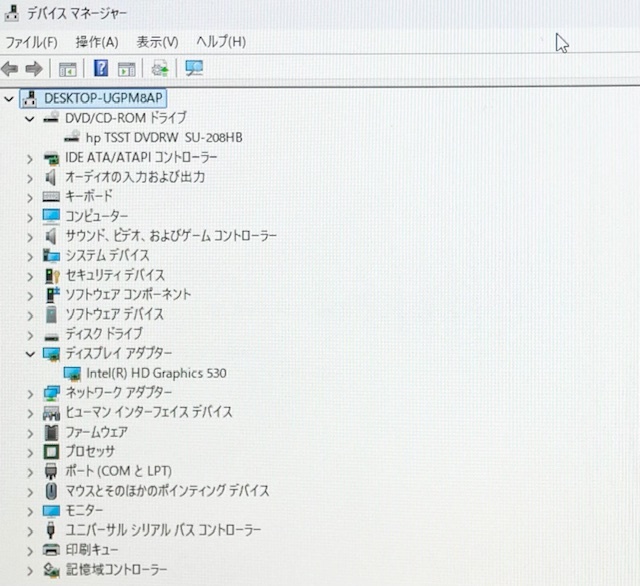Expand the ソフトウェア デバイス chevron
The height and width of the screenshot is (586, 640).
click(x=29, y=315)
